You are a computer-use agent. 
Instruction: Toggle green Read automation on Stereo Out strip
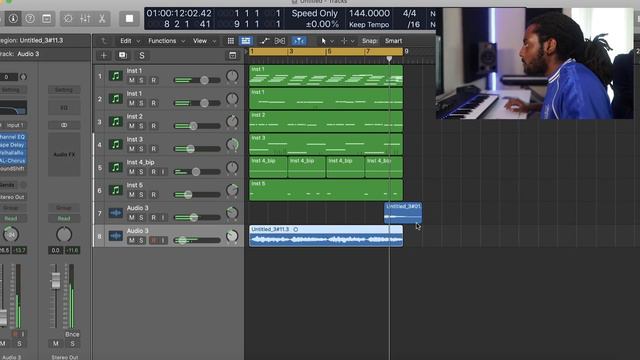(64, 218)
